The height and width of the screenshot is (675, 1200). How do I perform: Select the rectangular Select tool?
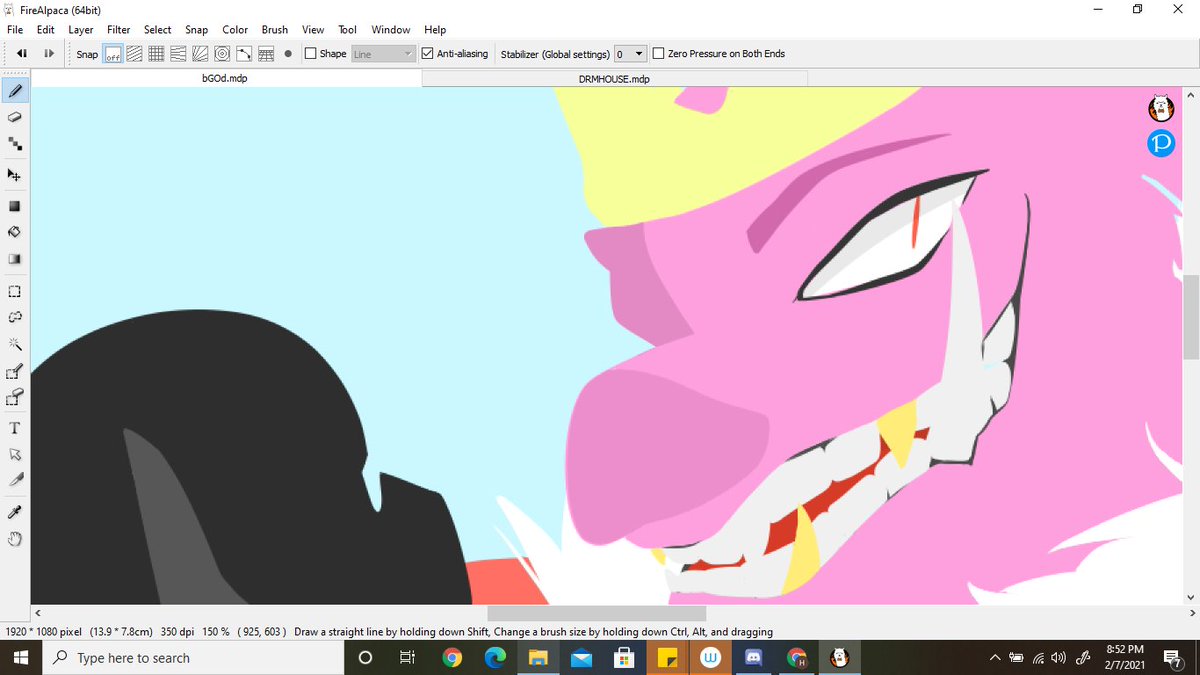(x=15, y=292)
